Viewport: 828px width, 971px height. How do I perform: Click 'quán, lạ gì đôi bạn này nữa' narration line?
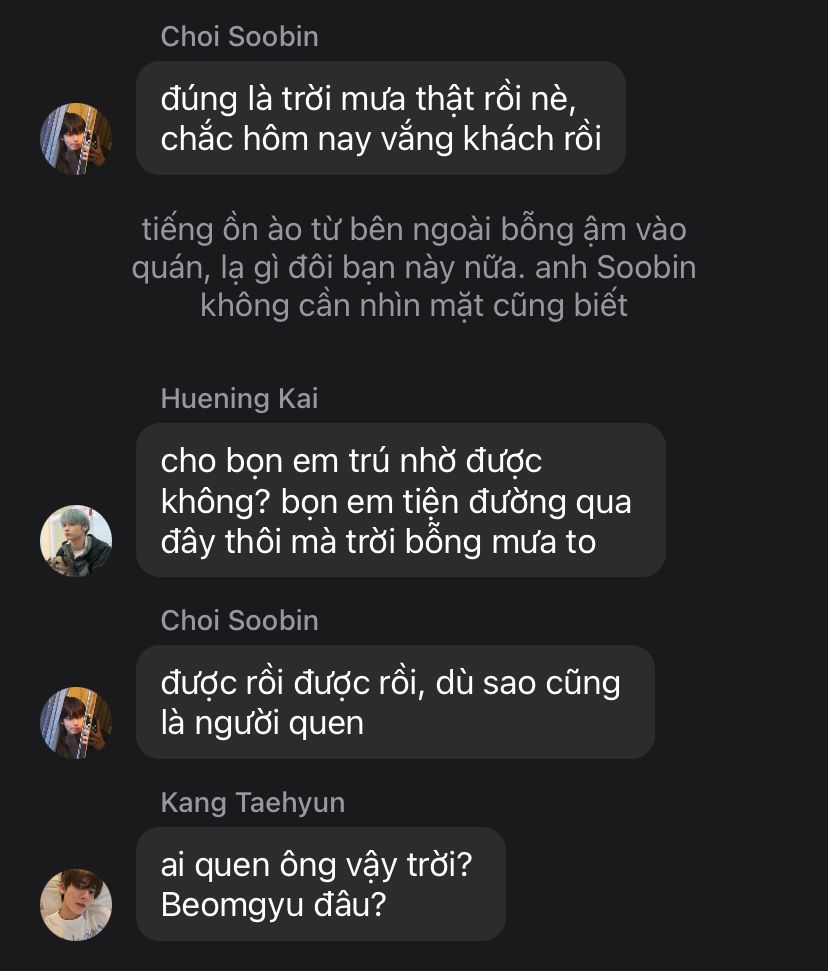click(414, 268)
